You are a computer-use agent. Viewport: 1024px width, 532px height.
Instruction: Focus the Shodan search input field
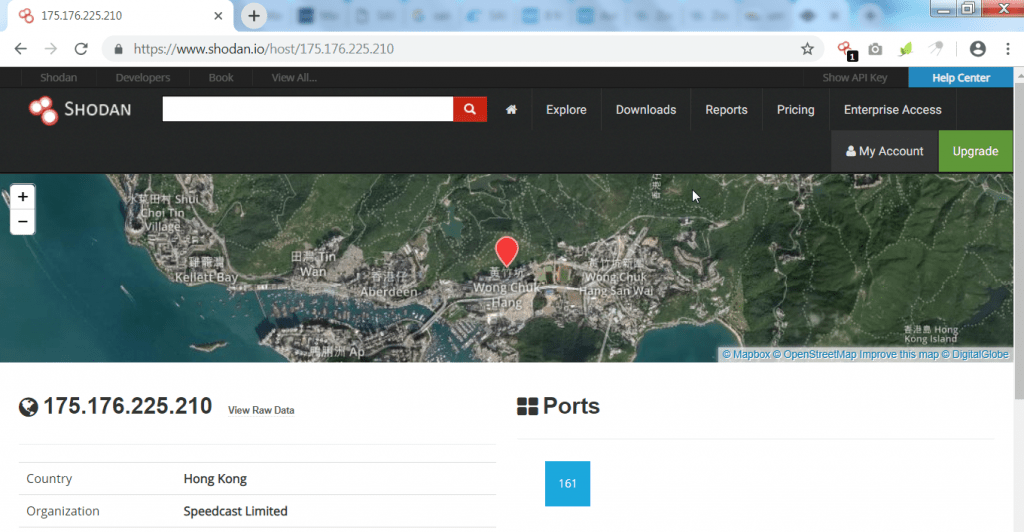coord(308,109)
